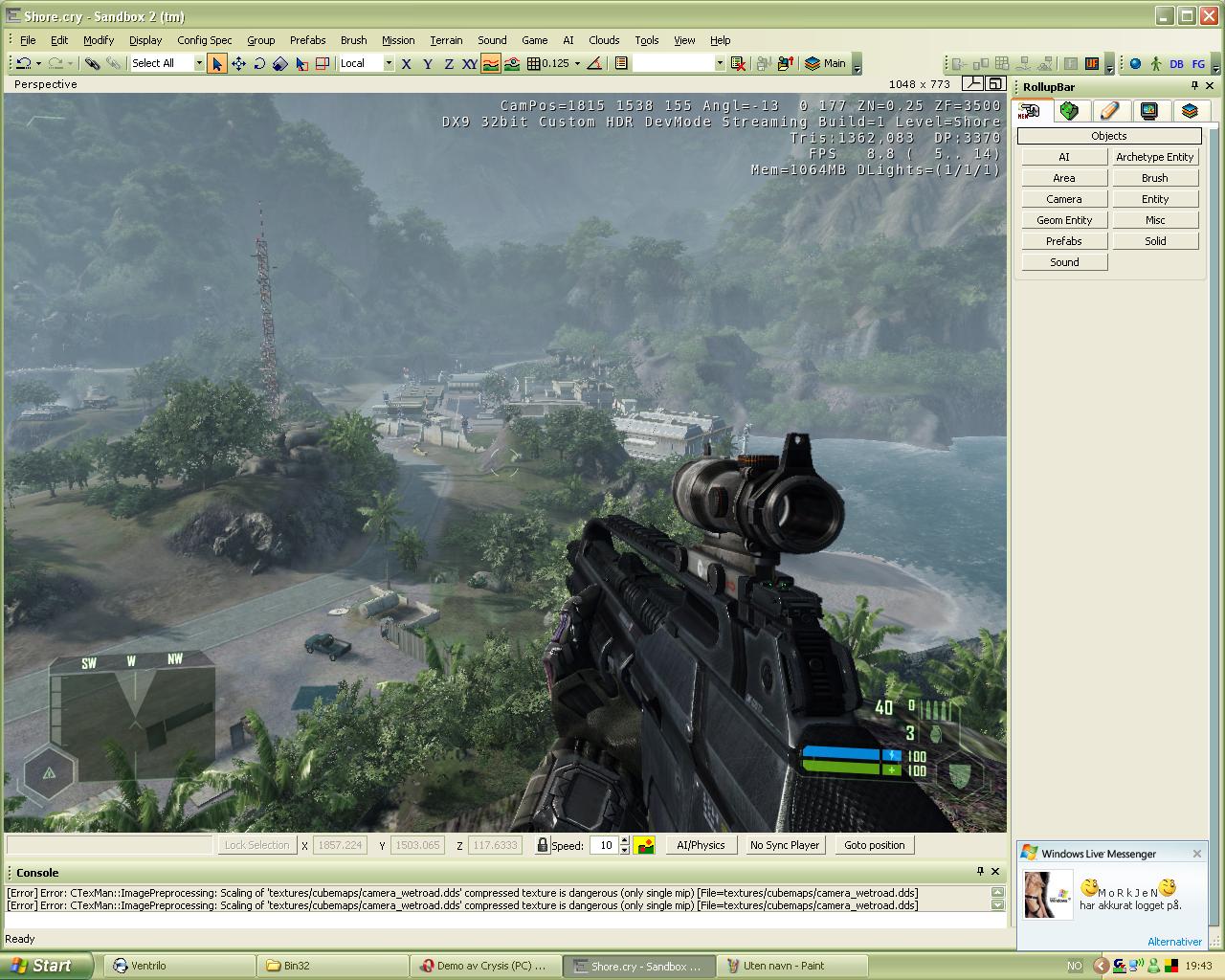
Task: Open the Config Spec menu
Action: pos(205,40)
